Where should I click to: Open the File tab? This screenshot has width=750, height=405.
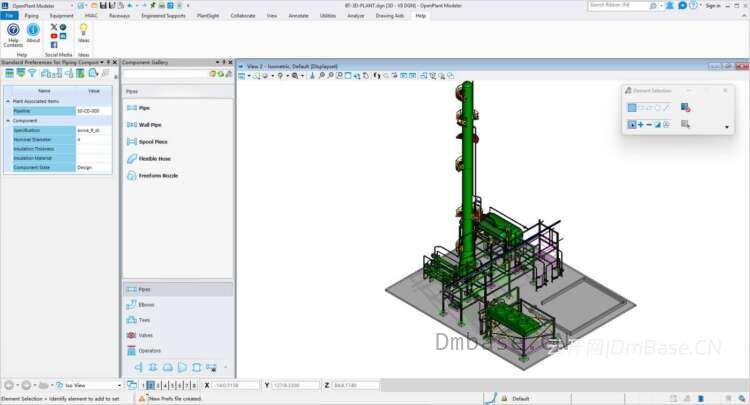(9, 16)
